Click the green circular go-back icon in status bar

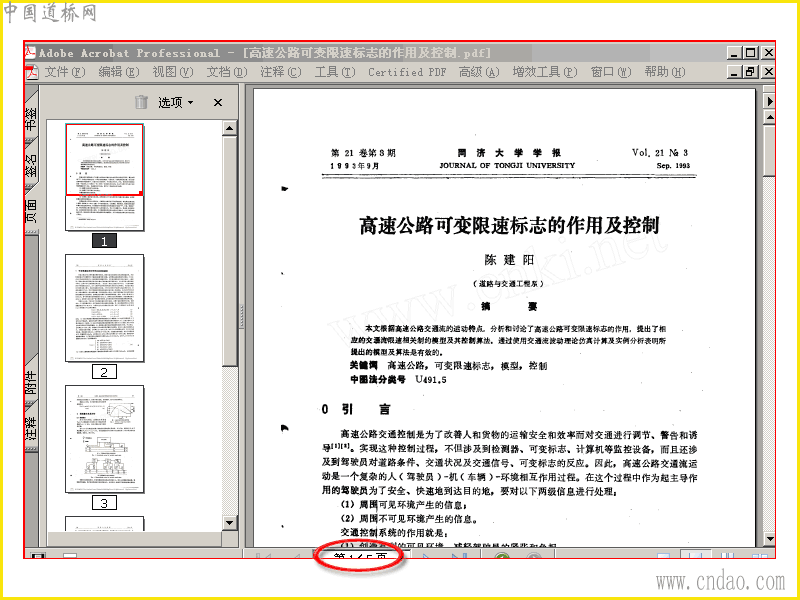502,556
